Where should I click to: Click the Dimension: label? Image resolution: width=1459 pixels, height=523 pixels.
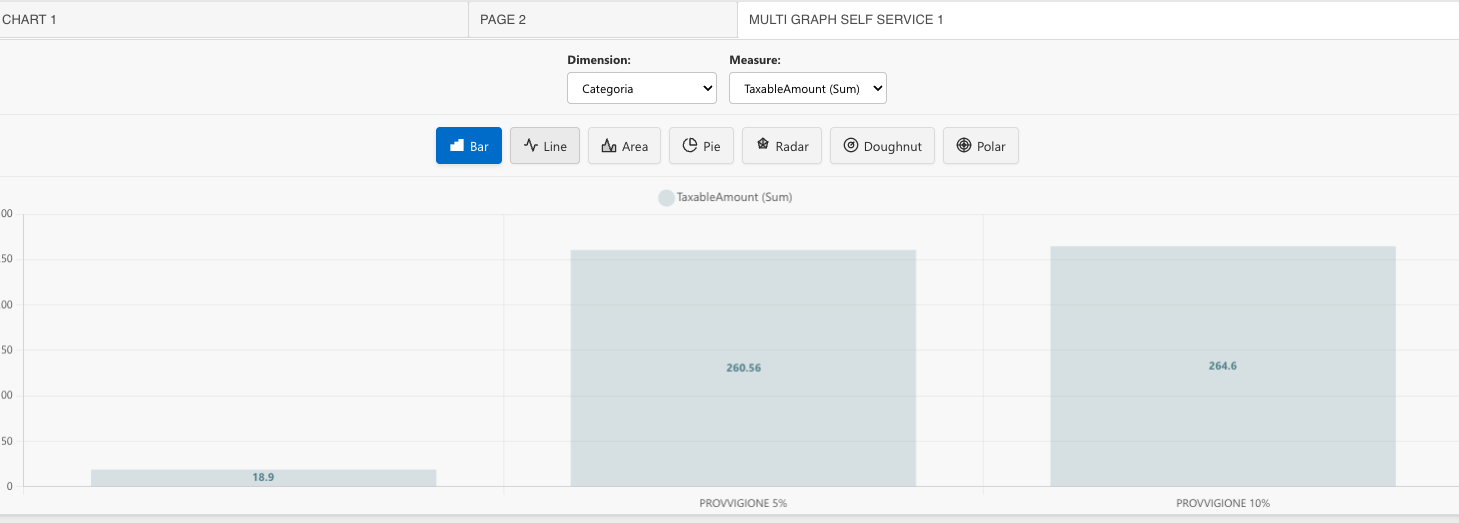(599, 60)
